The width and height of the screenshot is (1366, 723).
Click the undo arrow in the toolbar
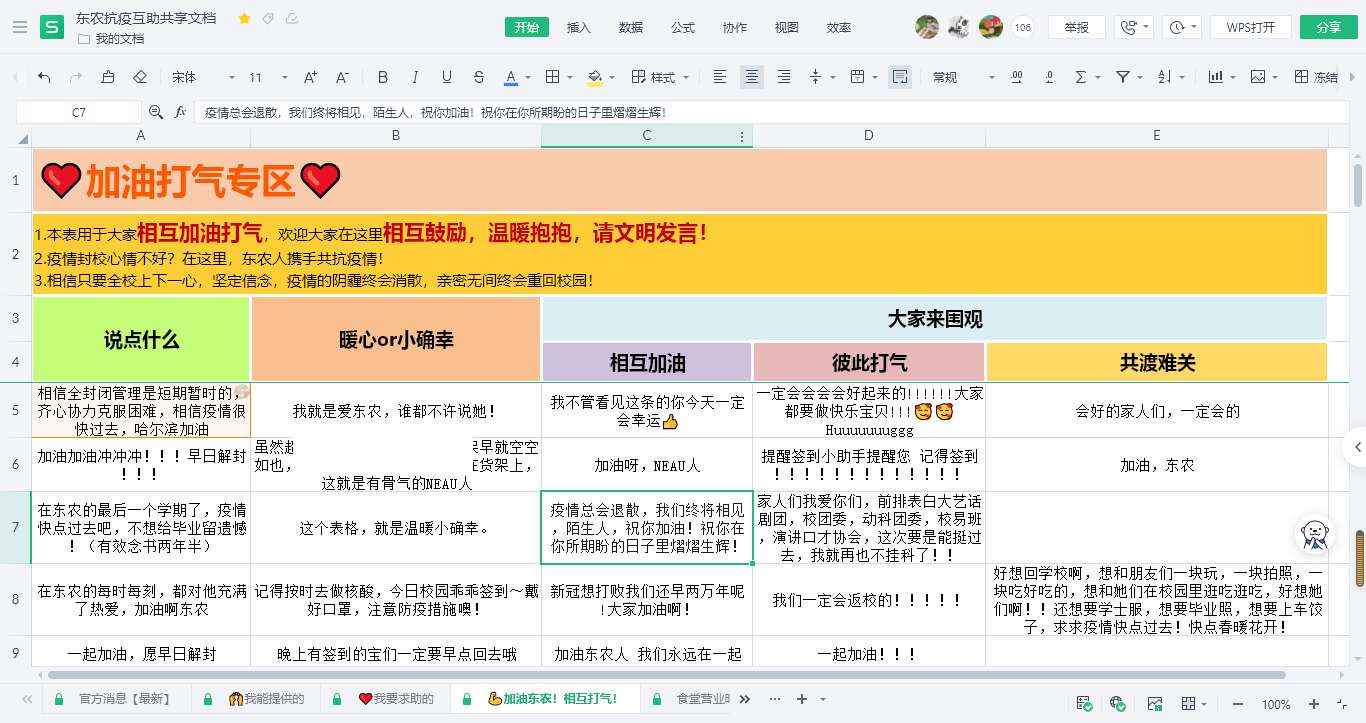point(43,77)
